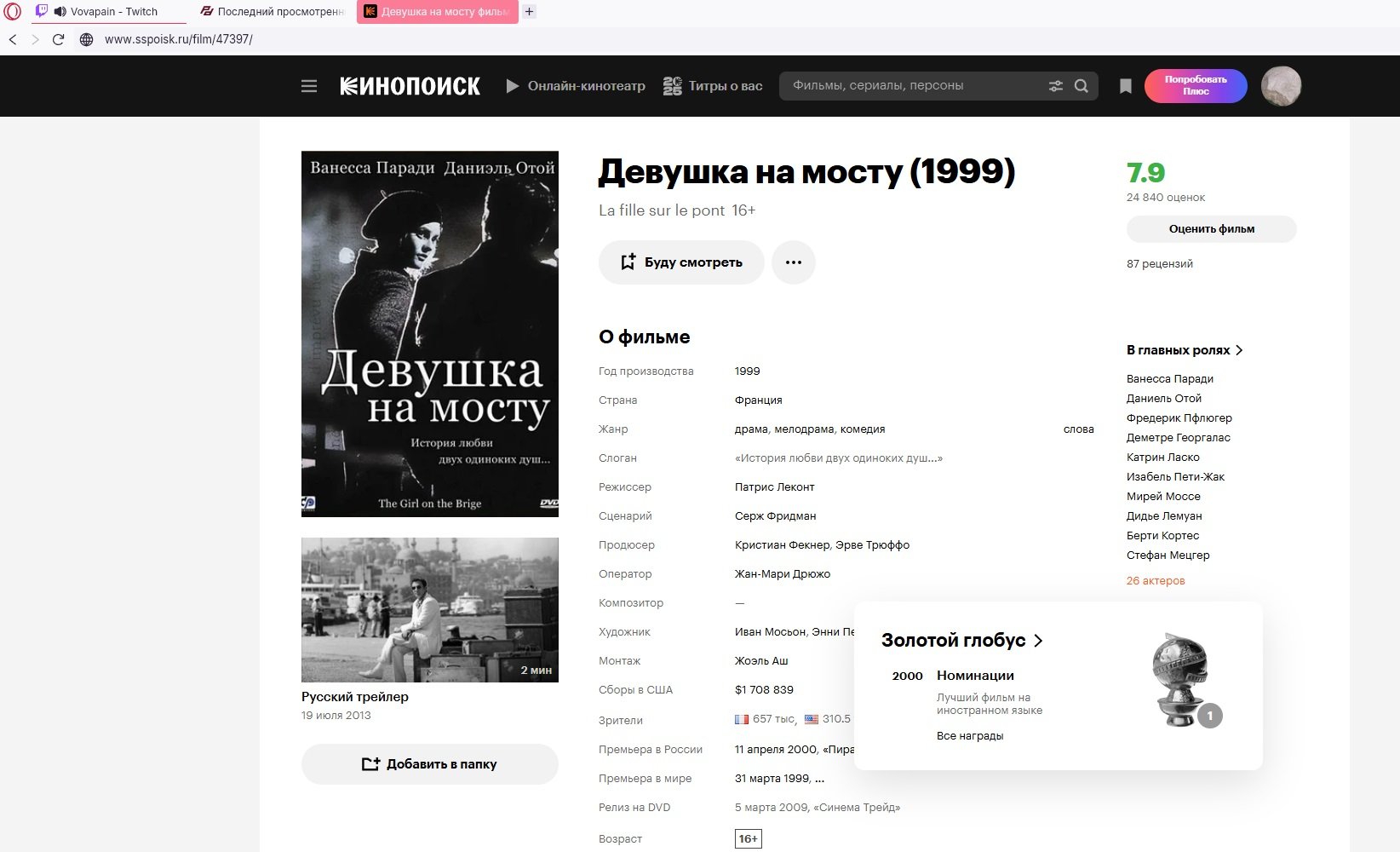The height and width of the screenshot is (852, 1400).
Task: Open bookmarks via the flag icon
Action: click(1125, 86)
